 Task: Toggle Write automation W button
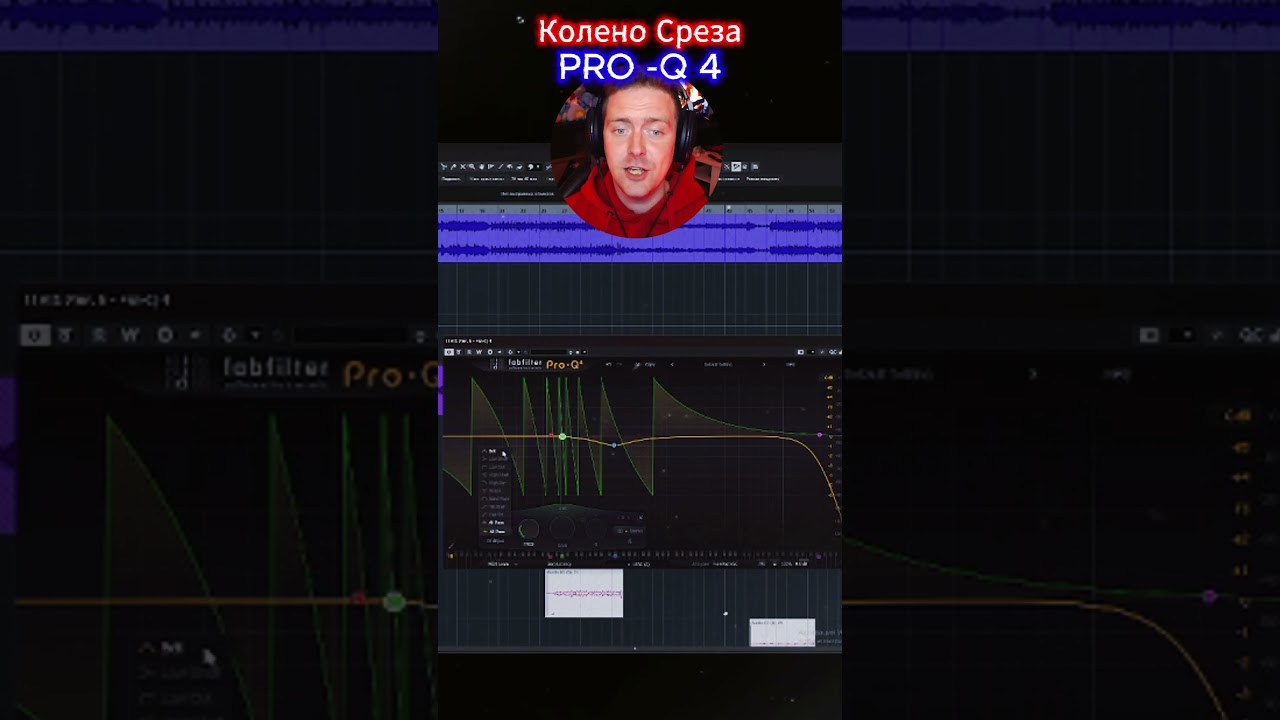click(479, 352)
